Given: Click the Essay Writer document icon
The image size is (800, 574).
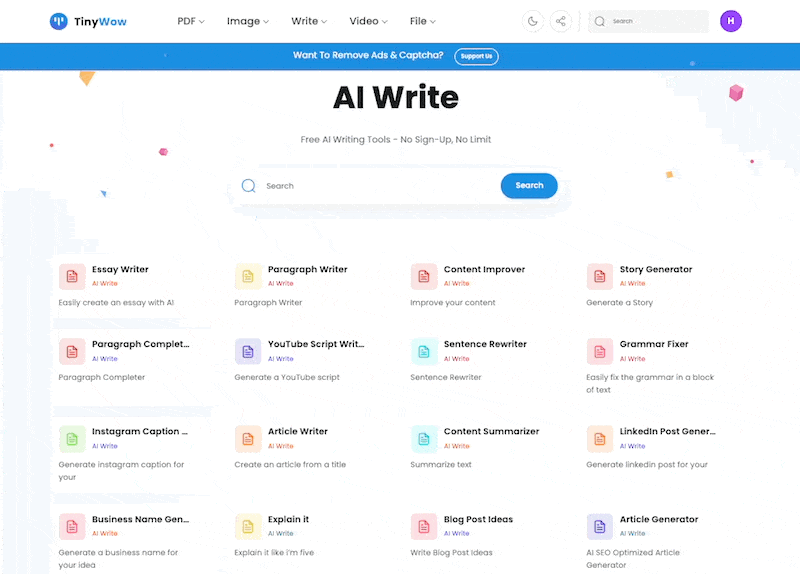Looking at the screenshot, I should point(72,277).
